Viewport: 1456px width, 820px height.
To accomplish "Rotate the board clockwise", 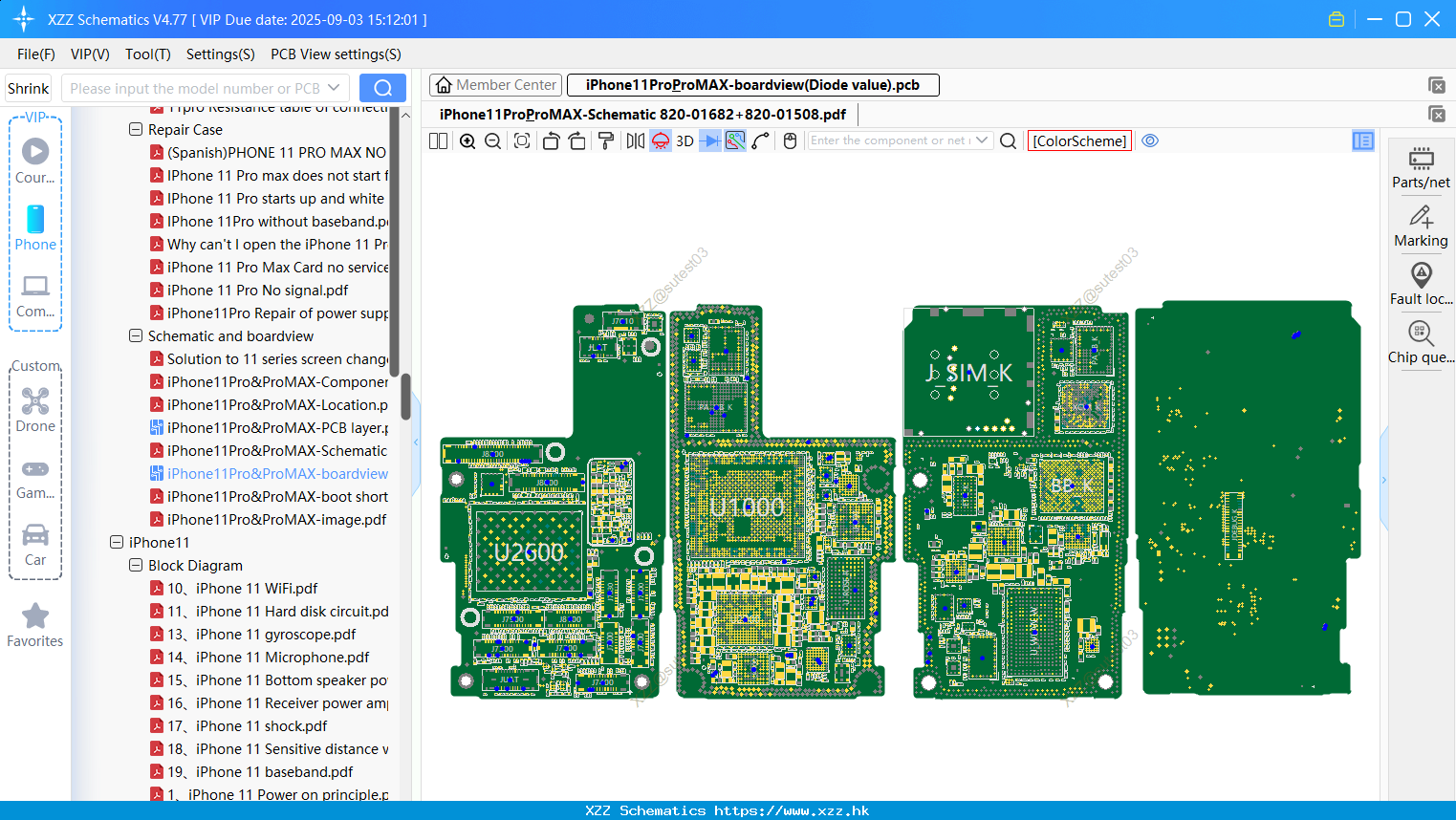I will [577, 140].
